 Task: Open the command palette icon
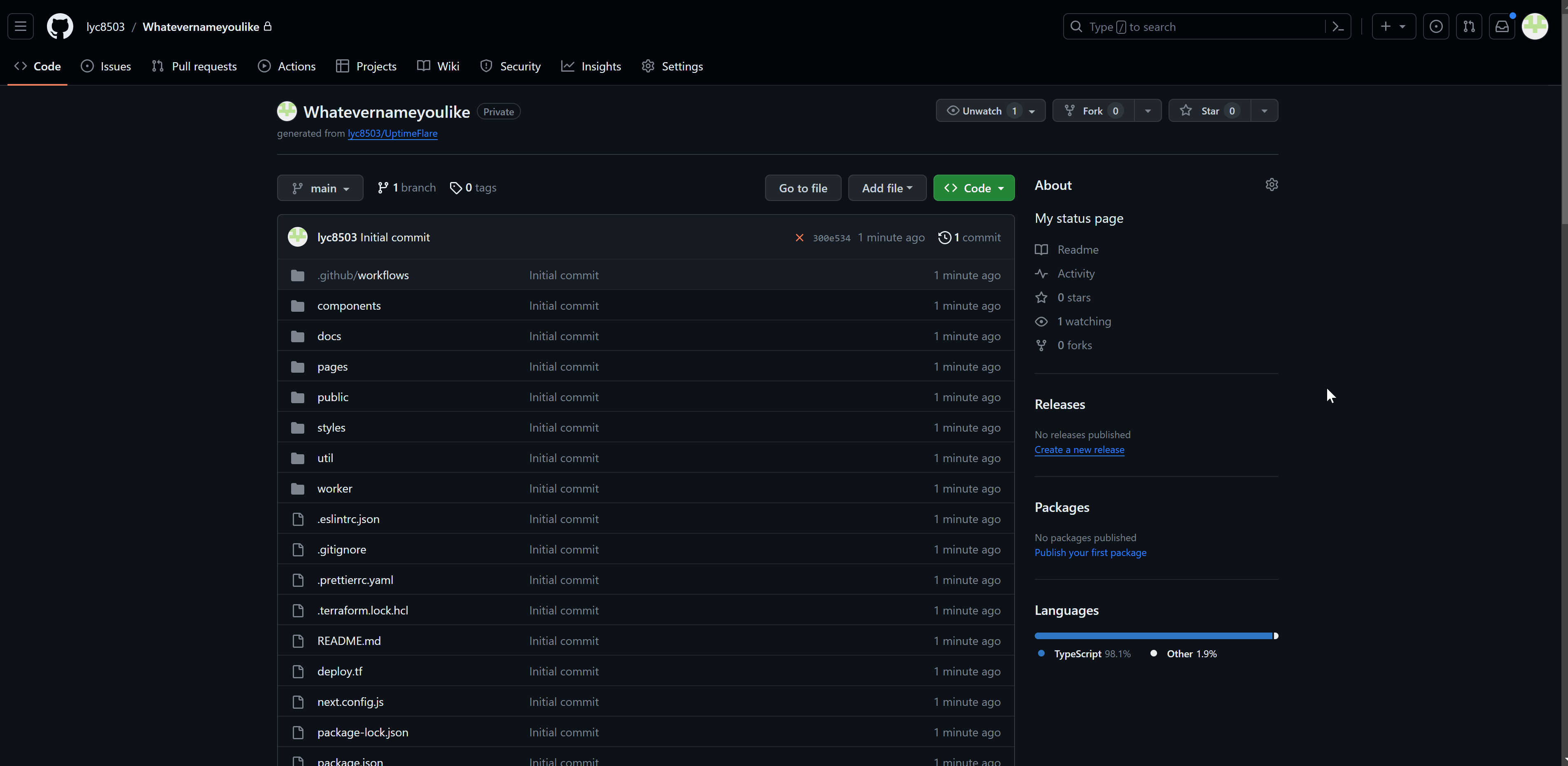click(x=1338, y=27)
